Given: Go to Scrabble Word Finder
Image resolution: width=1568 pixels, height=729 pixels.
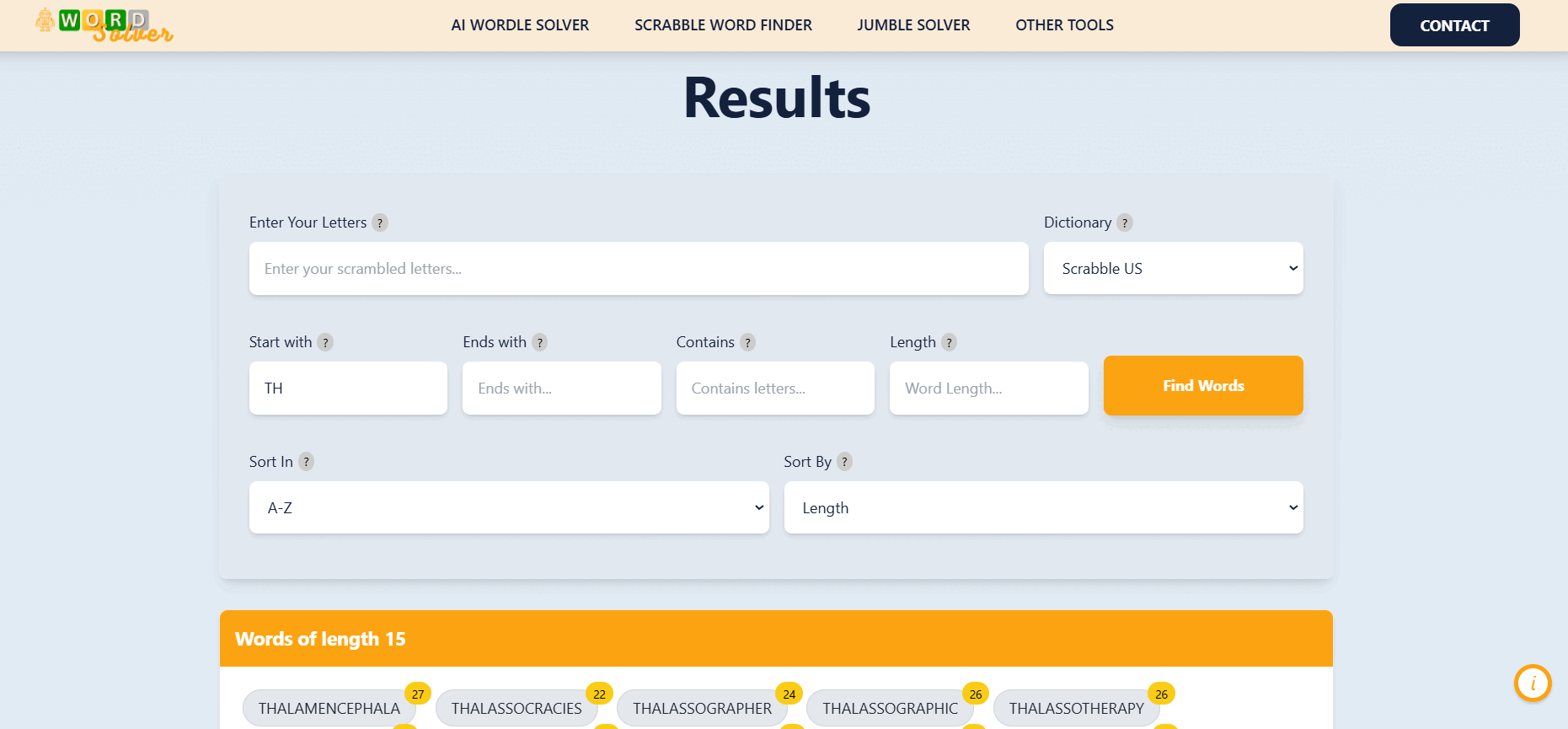Looking at the screenshot, I should pyautogui.click(x=723, y=25).
